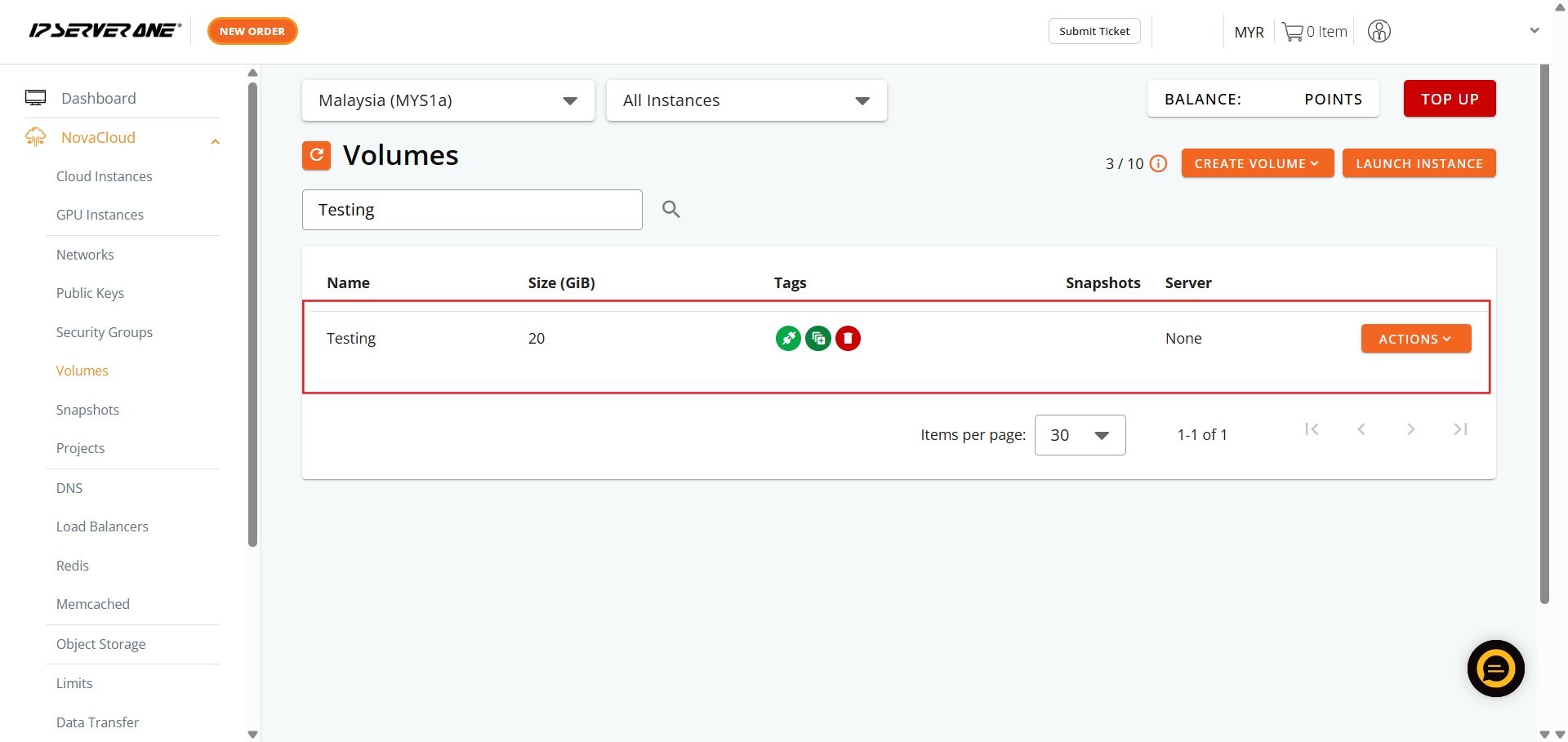Click the volume quota info icon
This screenshot has width=1568, height=742.
(x=1158, y=164)
